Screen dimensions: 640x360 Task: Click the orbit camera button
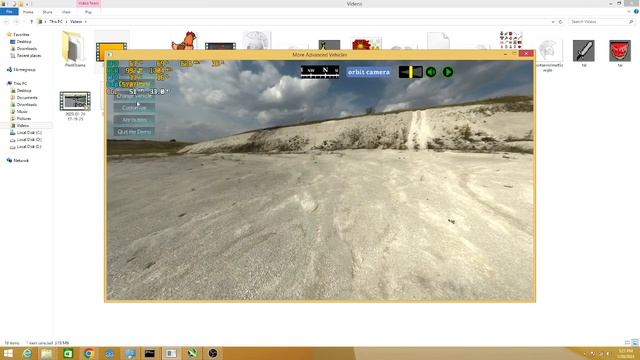[x=369, y=72]
